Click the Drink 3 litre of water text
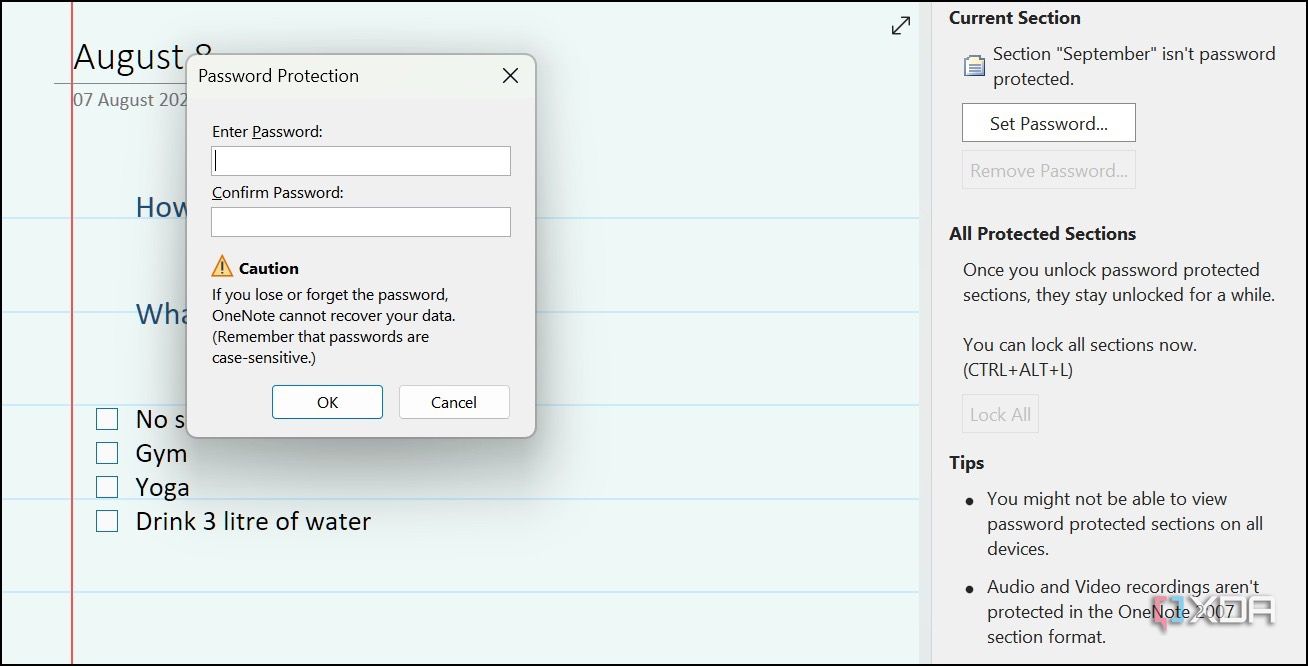The width and height of the screenshot is (1308, 666). coord(253,521)
